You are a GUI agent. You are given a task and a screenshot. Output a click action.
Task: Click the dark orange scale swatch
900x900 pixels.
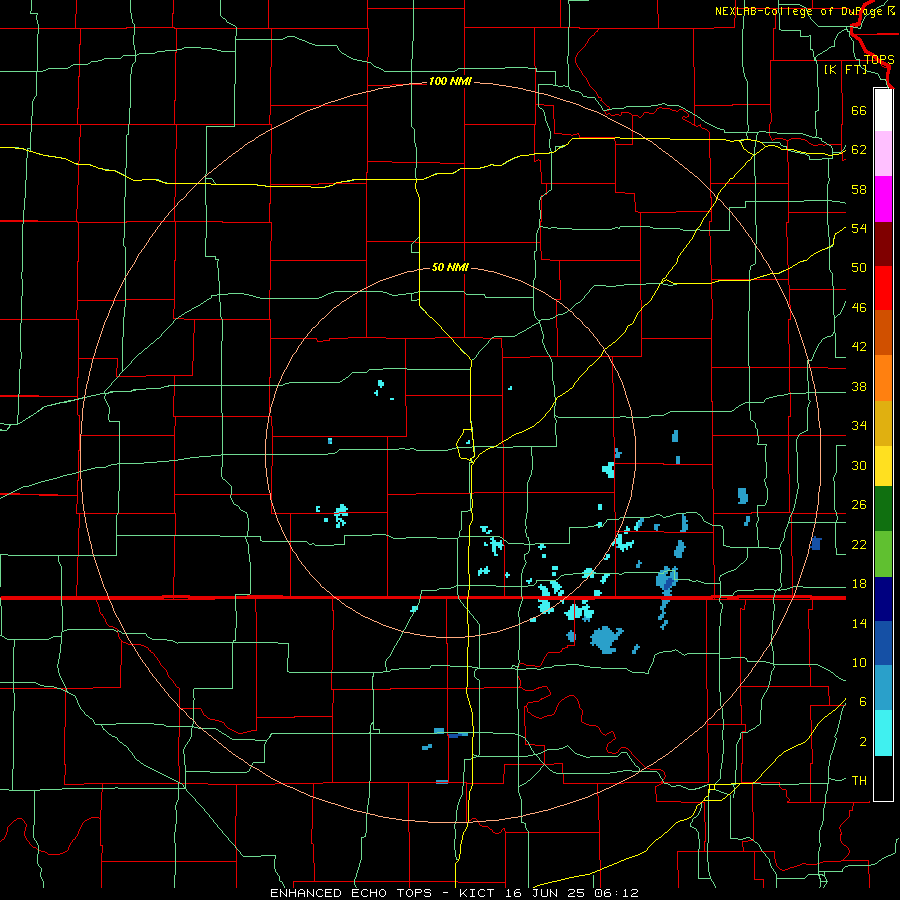click(883, 332)
